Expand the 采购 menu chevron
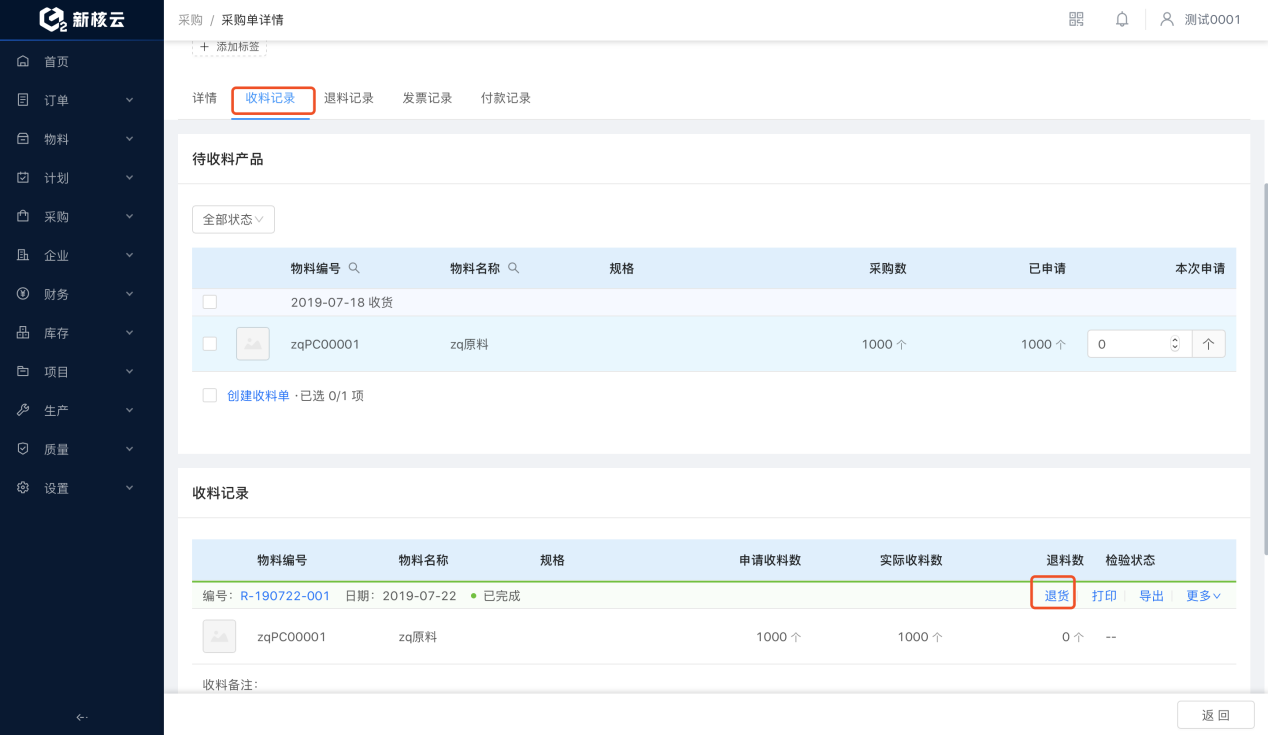This screenshot has width=1268, height=735. pyautogui.click(x=130, y=217)
